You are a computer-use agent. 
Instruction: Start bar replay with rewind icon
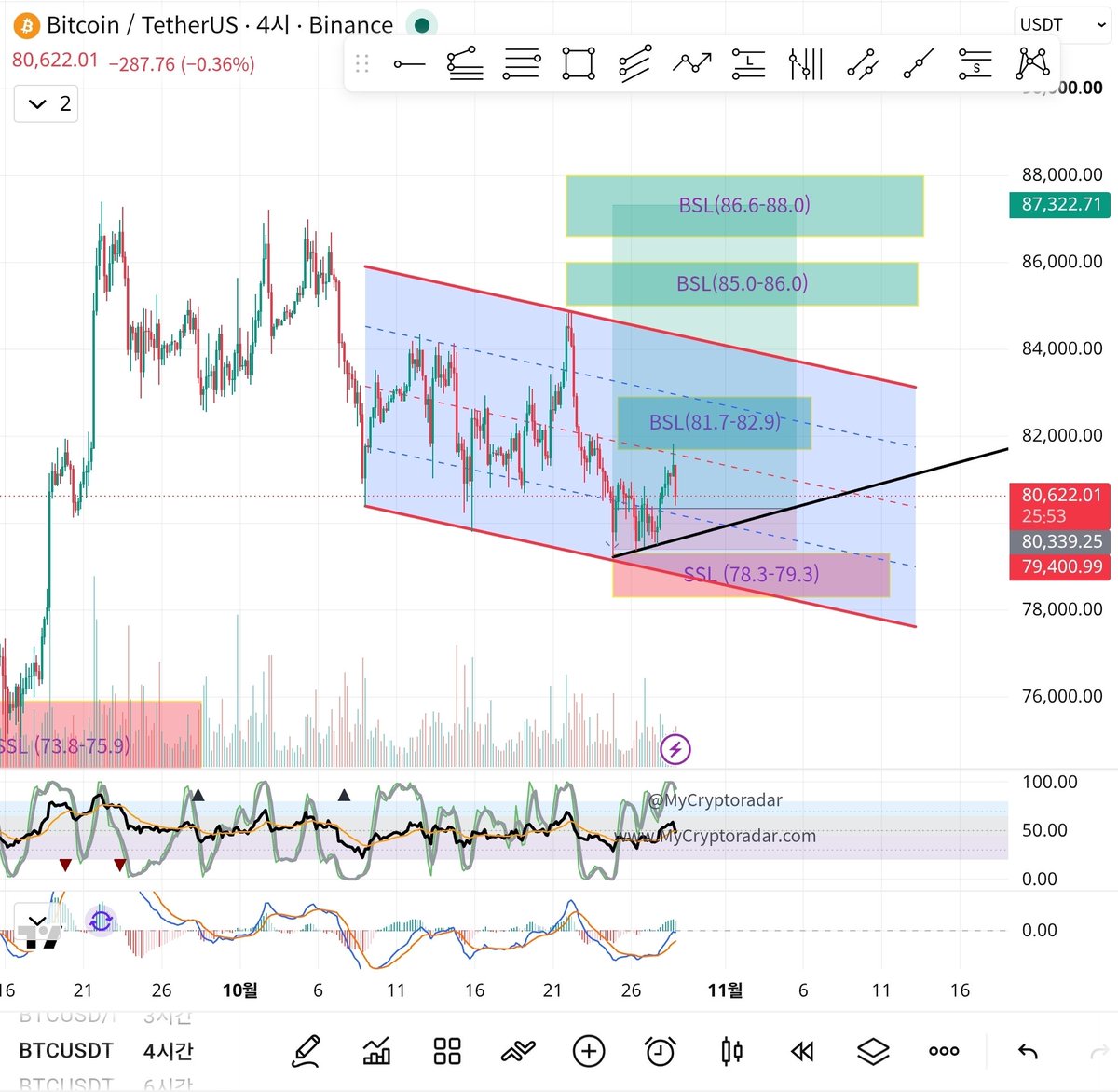click(802, 1052)
